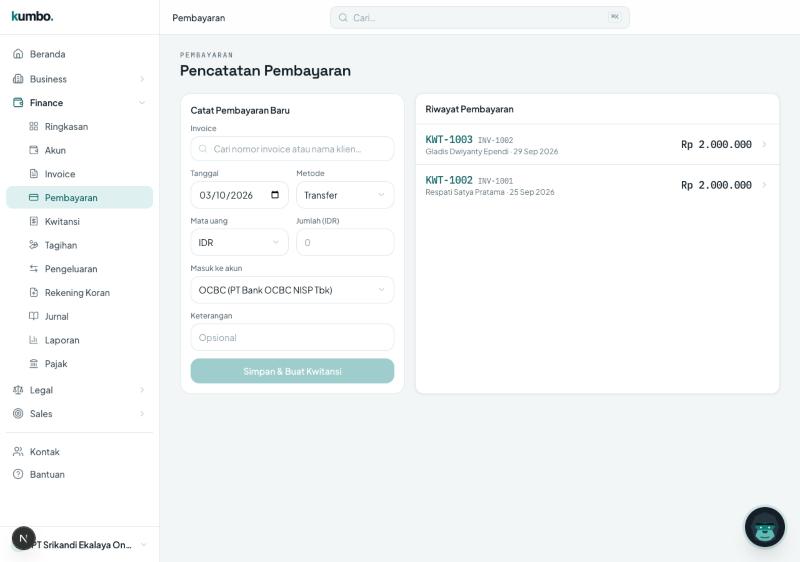Image resolution: width=800 pixels, height=562 pixels.
Task: Open receipt link KWT-1003
Action: click(449, 139)
